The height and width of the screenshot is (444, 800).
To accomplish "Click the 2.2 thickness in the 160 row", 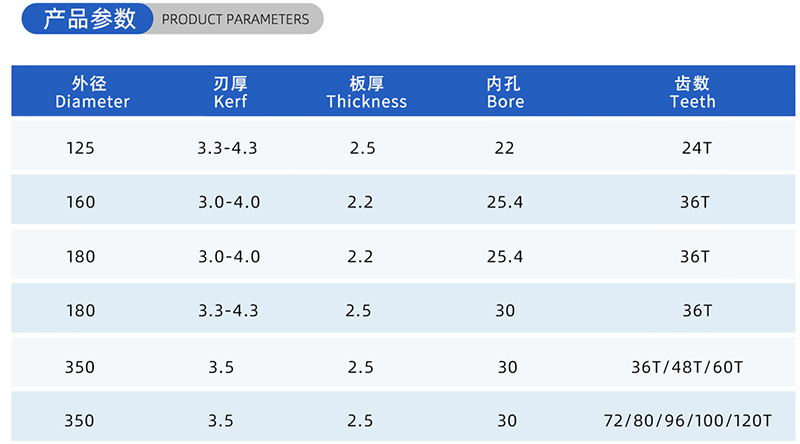I will [361, 202].
